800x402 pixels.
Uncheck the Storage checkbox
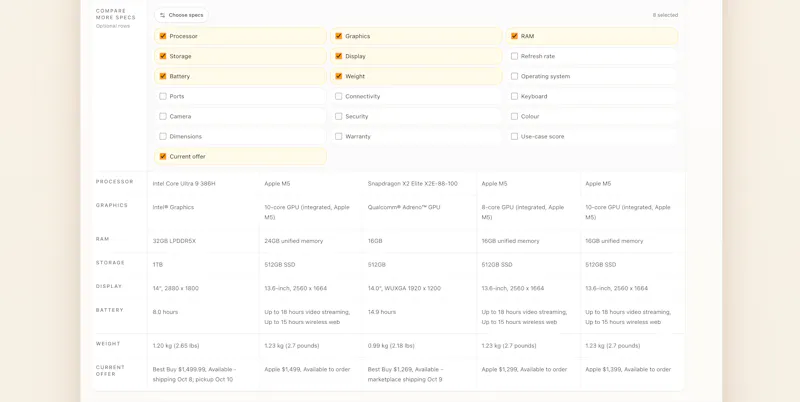tap(163, 56)
